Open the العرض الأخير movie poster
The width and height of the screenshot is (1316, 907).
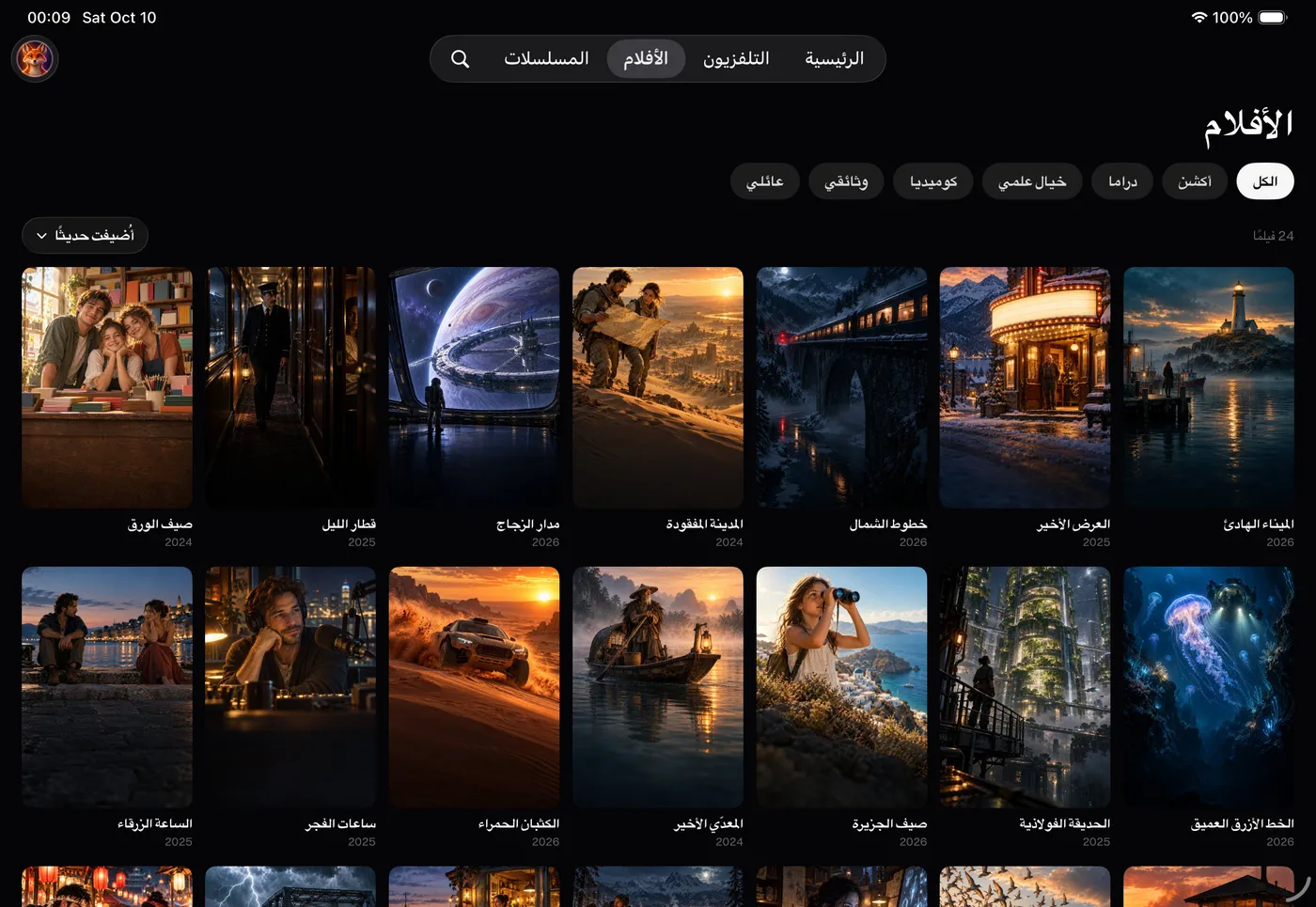tap(1025, 387)
